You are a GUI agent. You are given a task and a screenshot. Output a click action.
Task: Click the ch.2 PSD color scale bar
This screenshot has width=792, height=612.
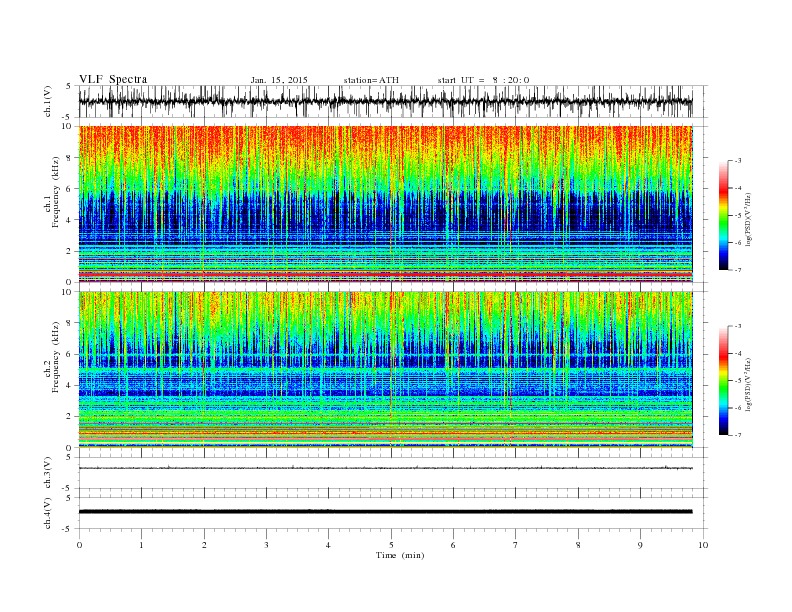pyautogui.click(x=724, y=381)
